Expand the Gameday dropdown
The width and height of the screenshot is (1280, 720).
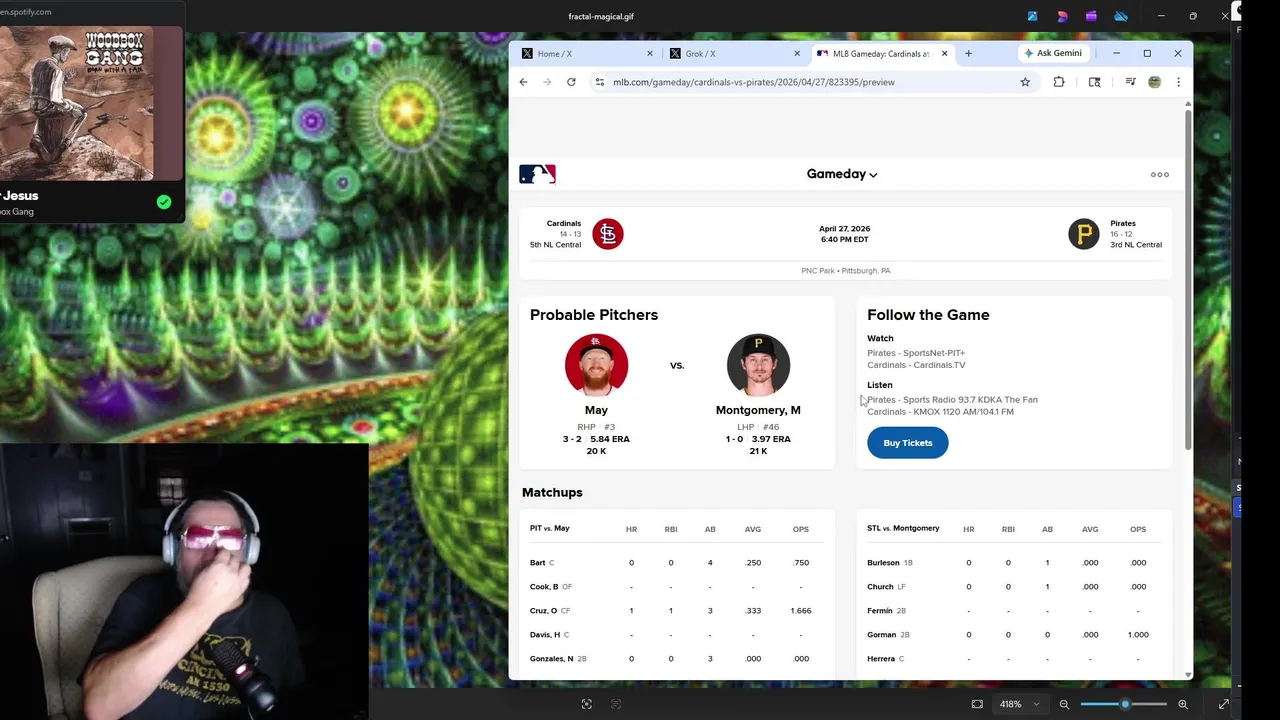(842, 174)
